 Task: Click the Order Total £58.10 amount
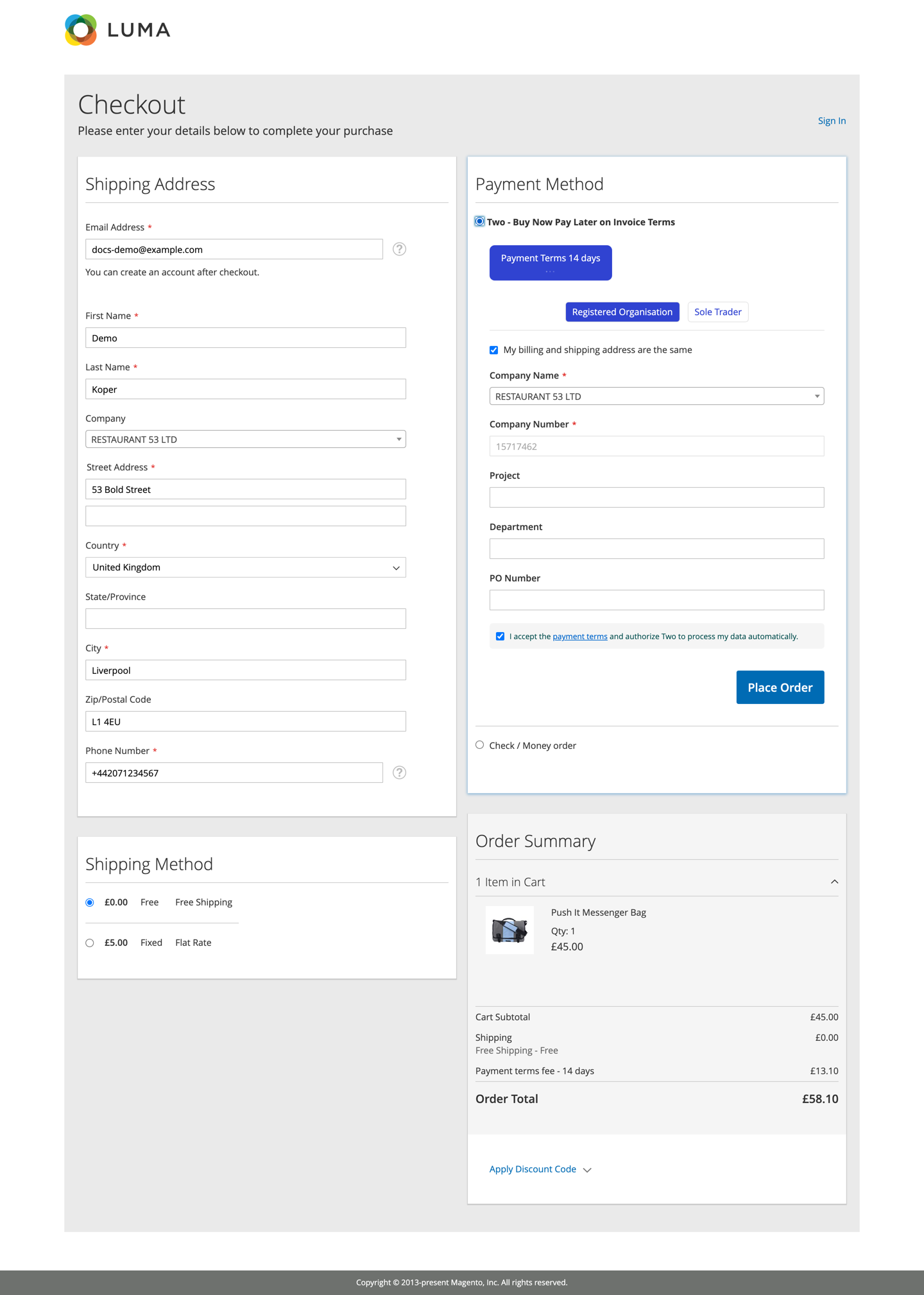pyautogui.click(x=820, y=1099)
